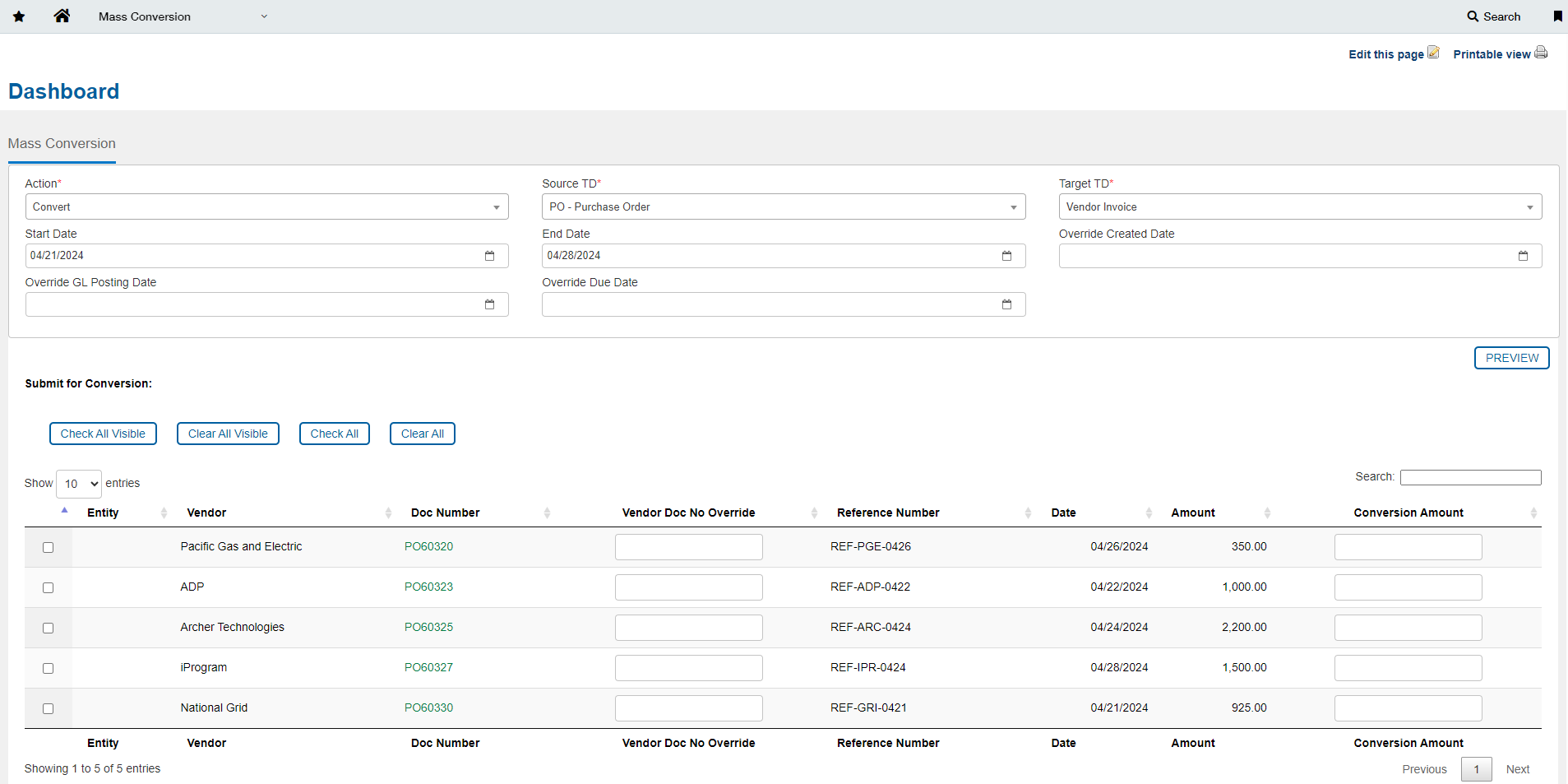Open the Mass Conversion navigation menu
This screenshot has height=784, width=1568.
(x=183, y=16)
